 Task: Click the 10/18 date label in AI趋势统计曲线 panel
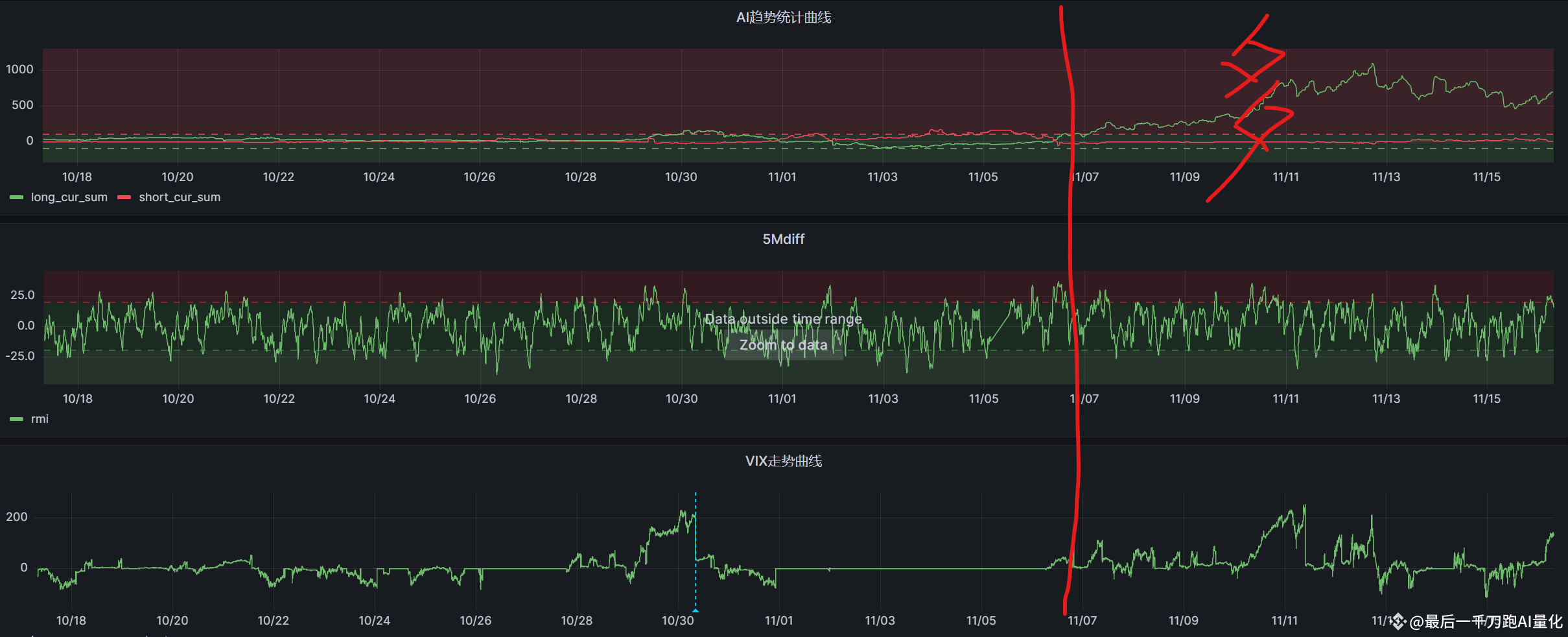77,177
